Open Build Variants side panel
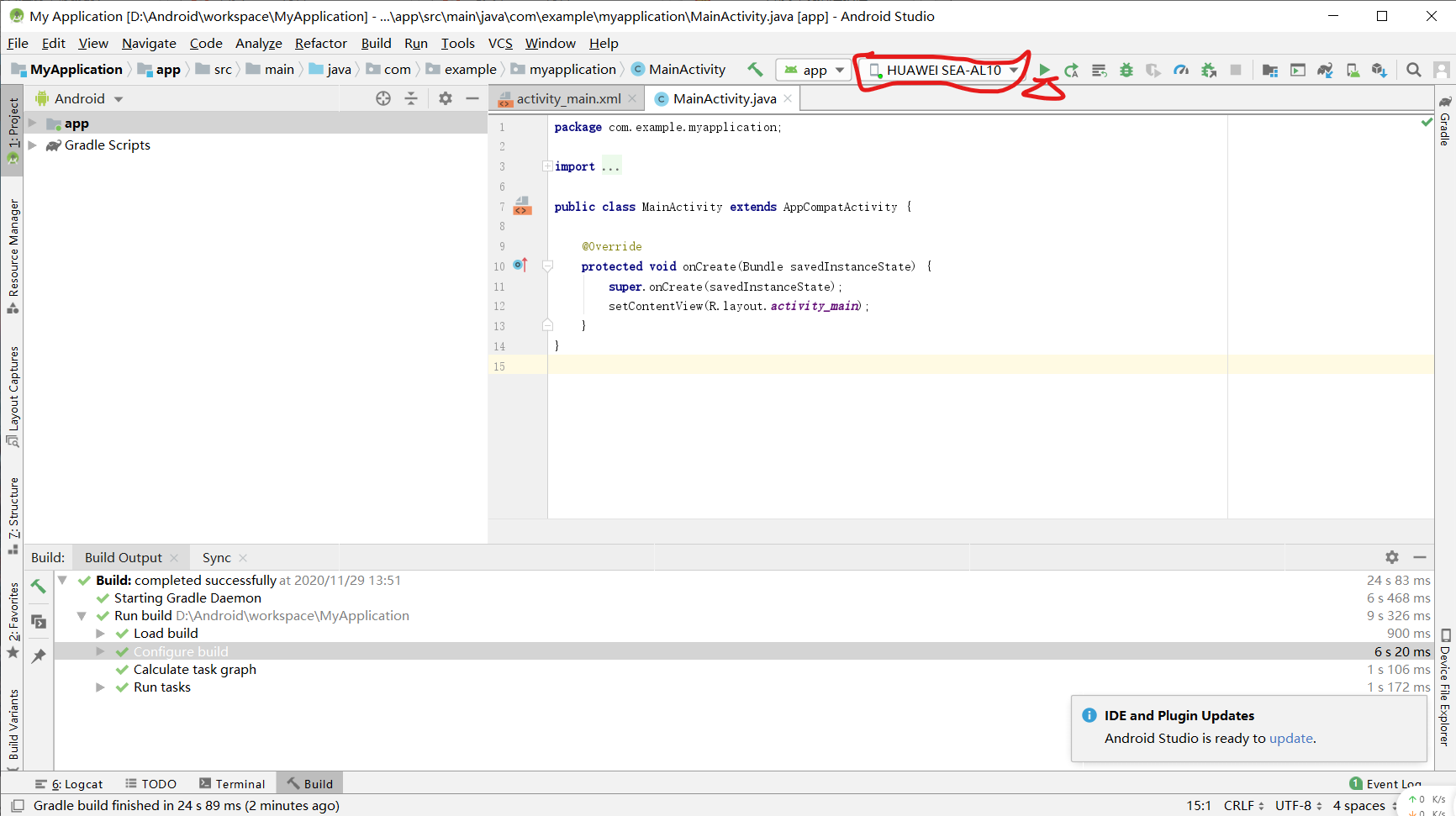This screenshot has height=816, width=1456. 13,724
